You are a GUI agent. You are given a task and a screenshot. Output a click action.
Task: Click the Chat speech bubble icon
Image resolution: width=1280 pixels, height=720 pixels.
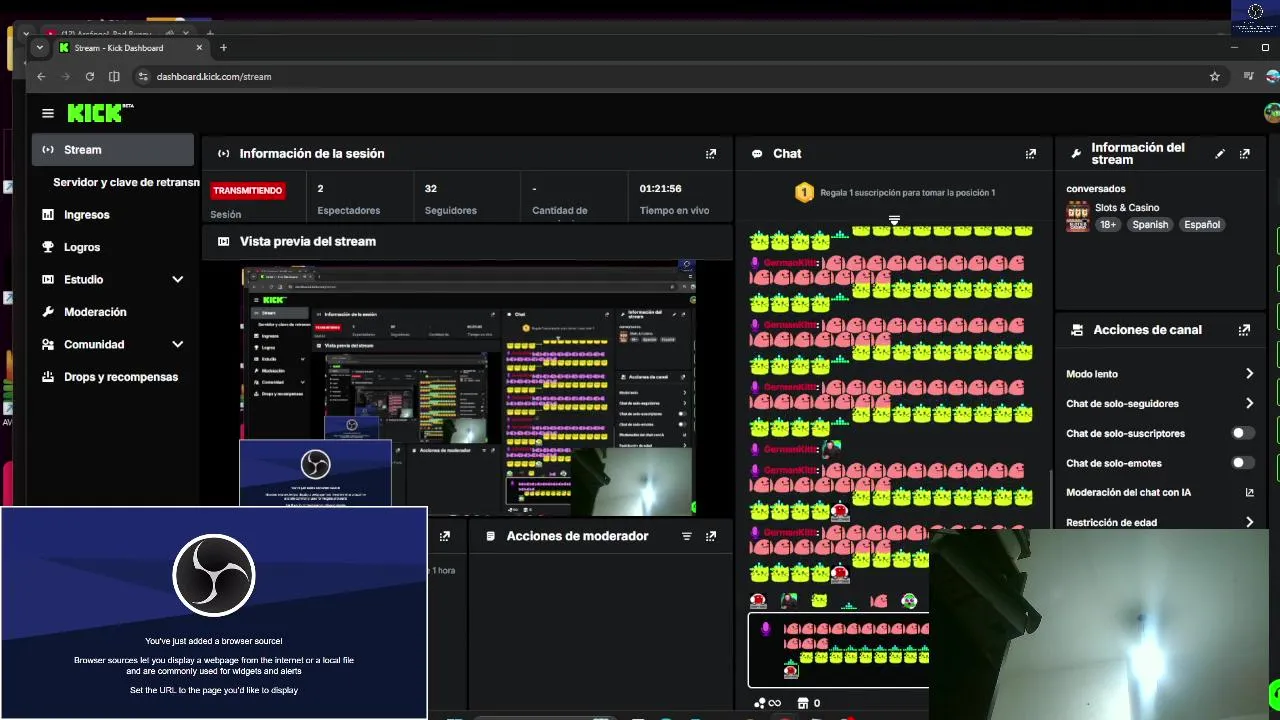pyautogui.click(x=757, y=154)
